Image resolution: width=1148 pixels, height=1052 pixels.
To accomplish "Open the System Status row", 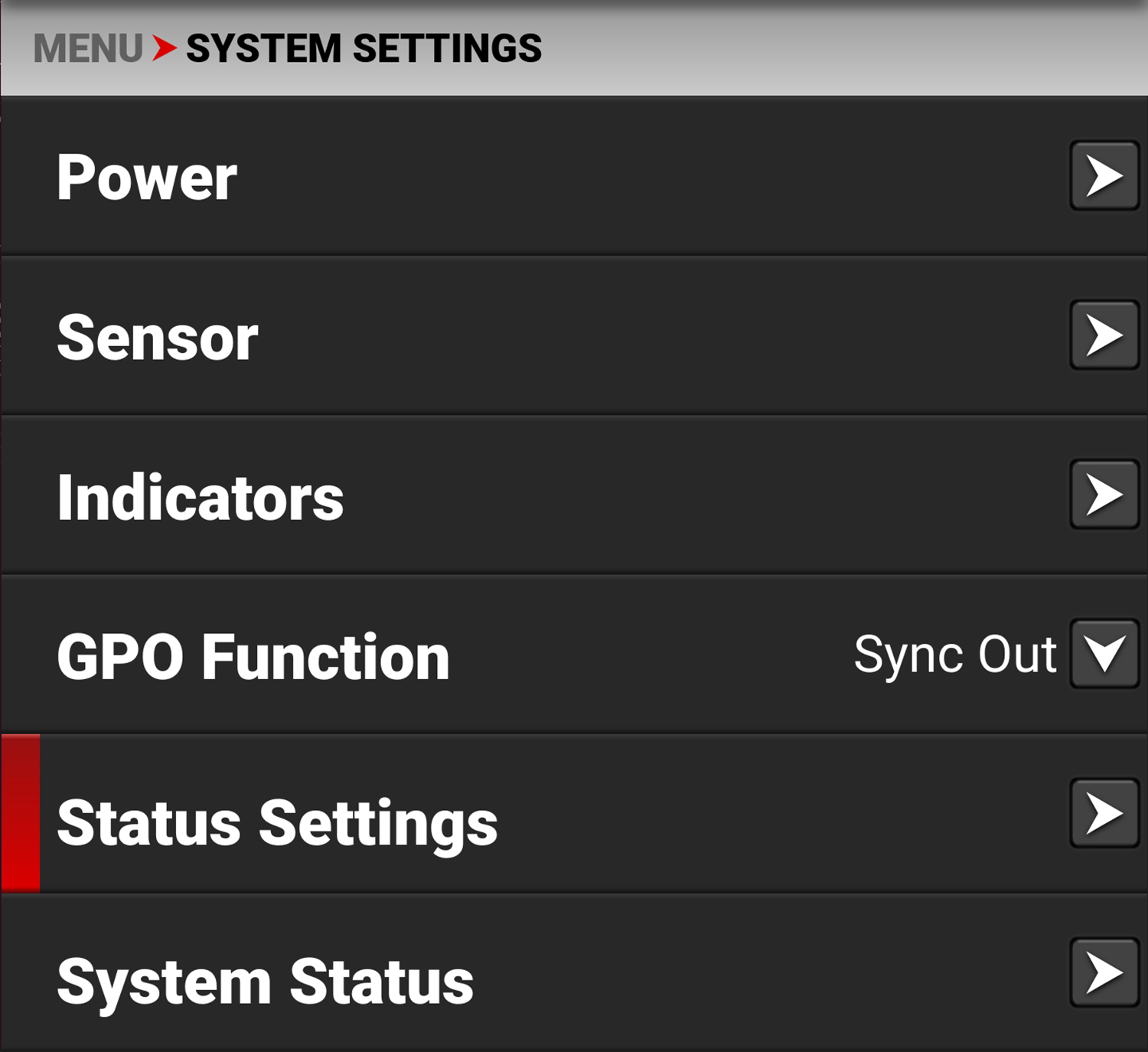I will click(x=574, y=973).
